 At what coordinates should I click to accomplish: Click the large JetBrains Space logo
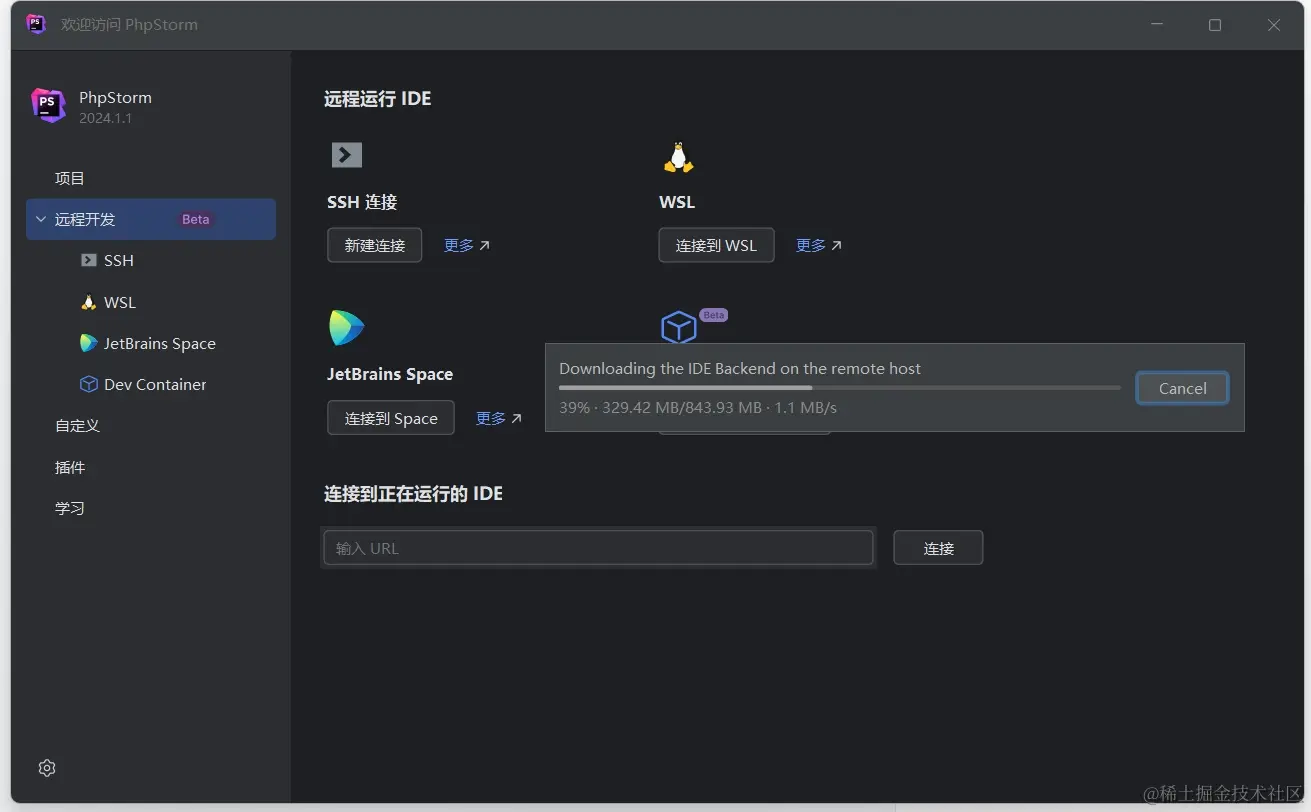347,328
